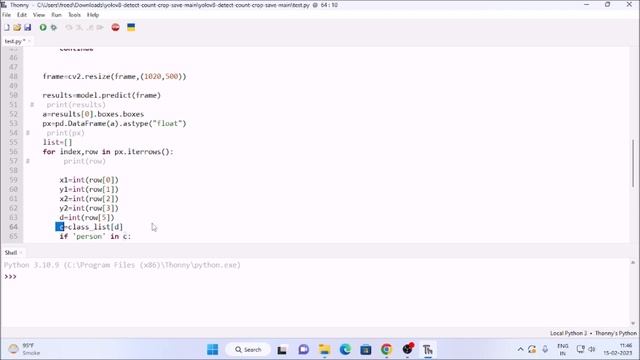Screen dimensions: 640x360
Task: Click the greyed Step over icon
Action: (x=69, y=27)
